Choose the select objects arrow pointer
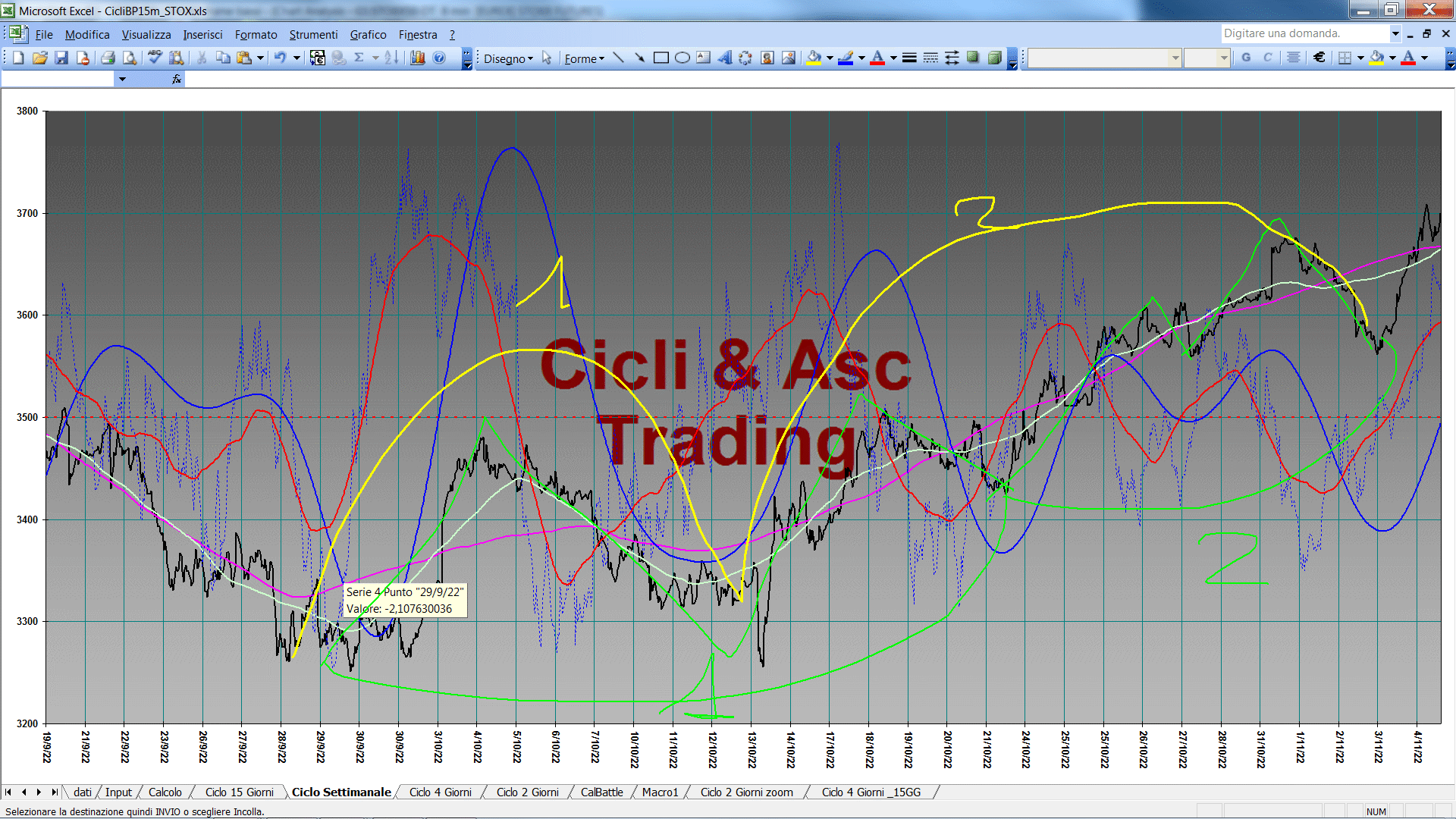This screenshot has width=1456, height=819. click(x=547, y=58)
